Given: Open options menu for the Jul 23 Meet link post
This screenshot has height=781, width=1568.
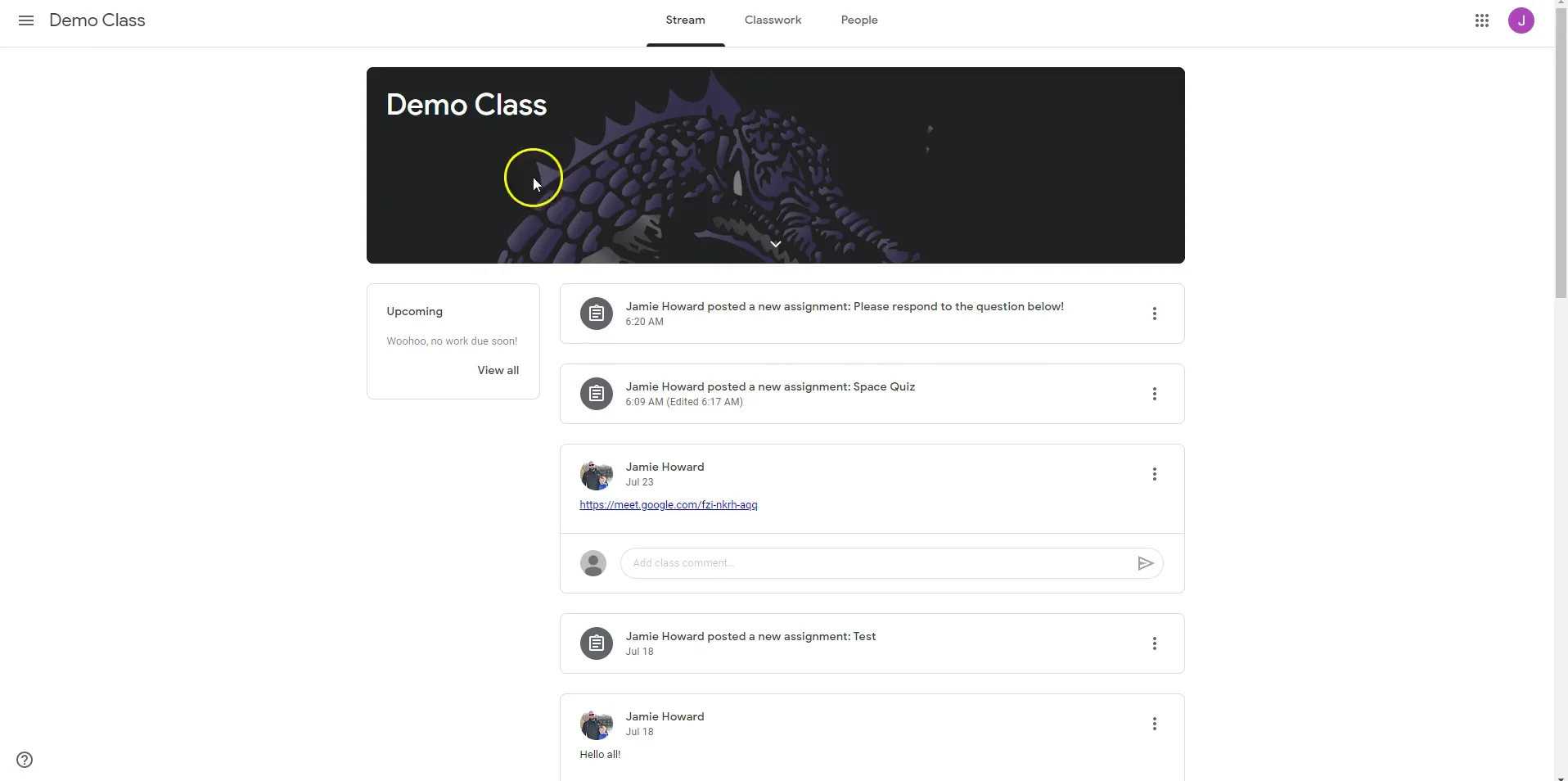Looking at the screenshot, I should 1155,474.
